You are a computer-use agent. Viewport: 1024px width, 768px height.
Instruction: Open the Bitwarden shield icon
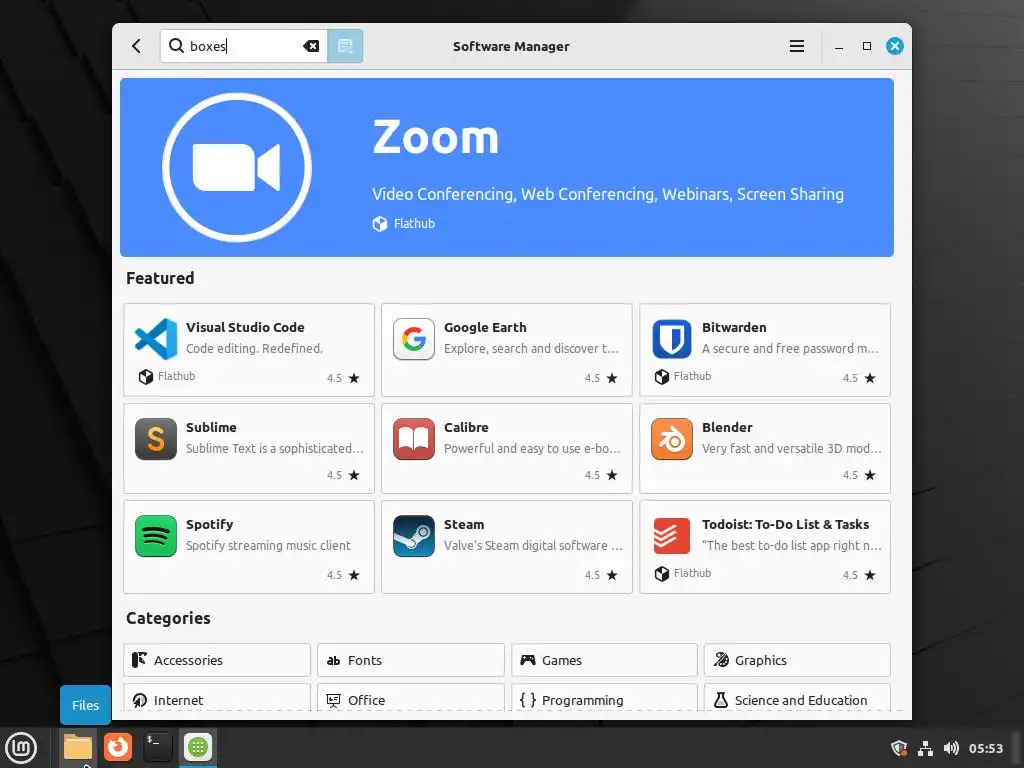672,339
